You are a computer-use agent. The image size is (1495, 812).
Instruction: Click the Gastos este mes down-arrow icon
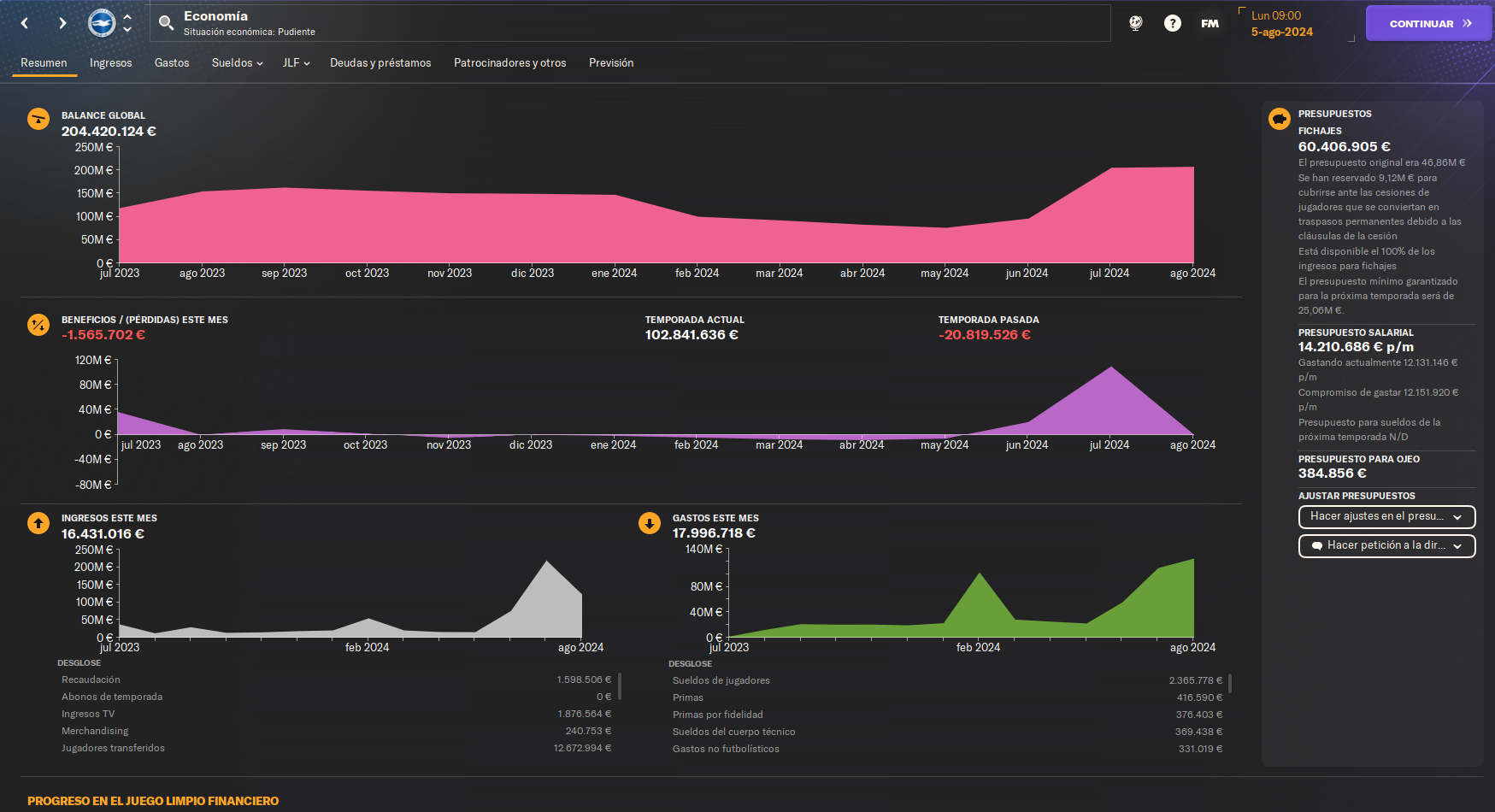point(650,523)
